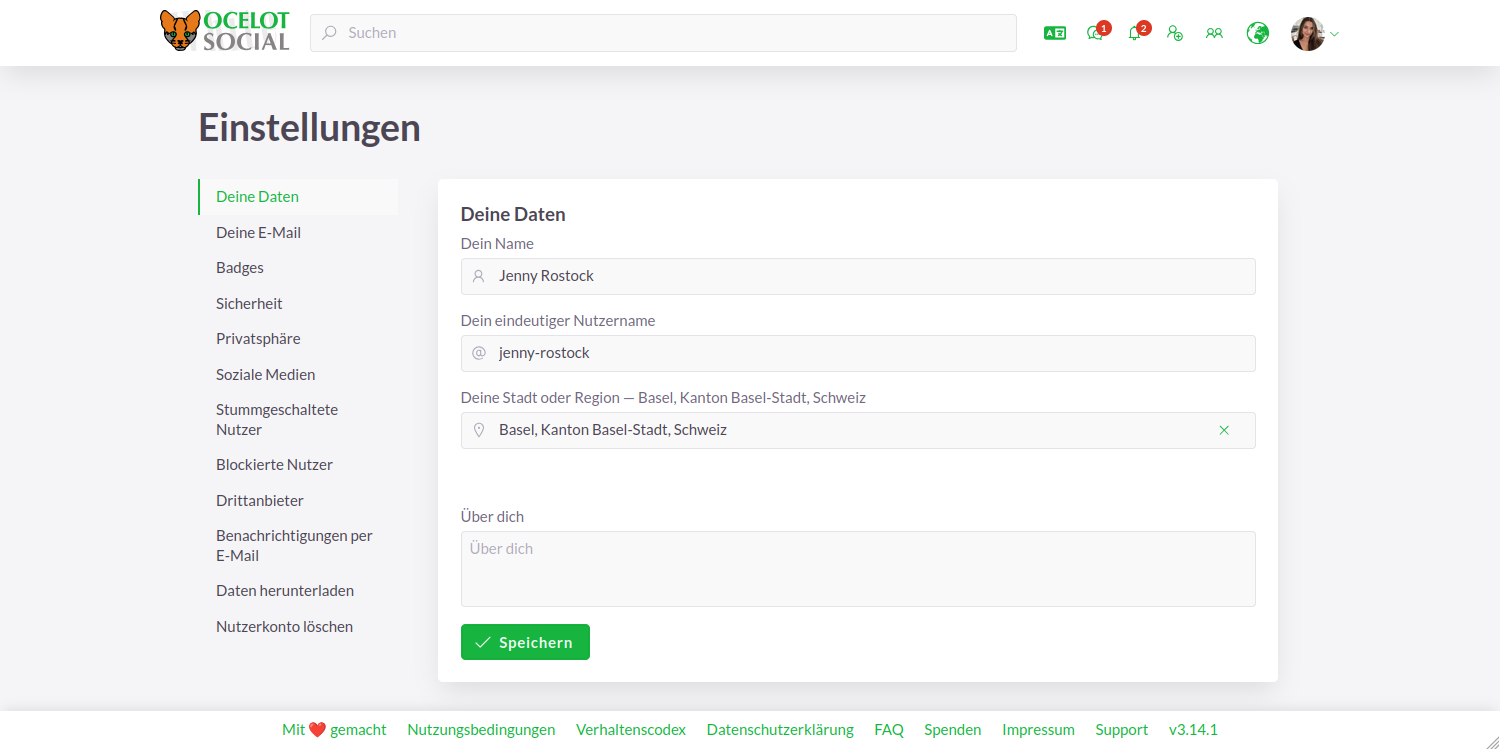Select Nutzerkonto löschen in the sidebar
The width and height of the screenshot is (1500, 750).
click(284, 626)
